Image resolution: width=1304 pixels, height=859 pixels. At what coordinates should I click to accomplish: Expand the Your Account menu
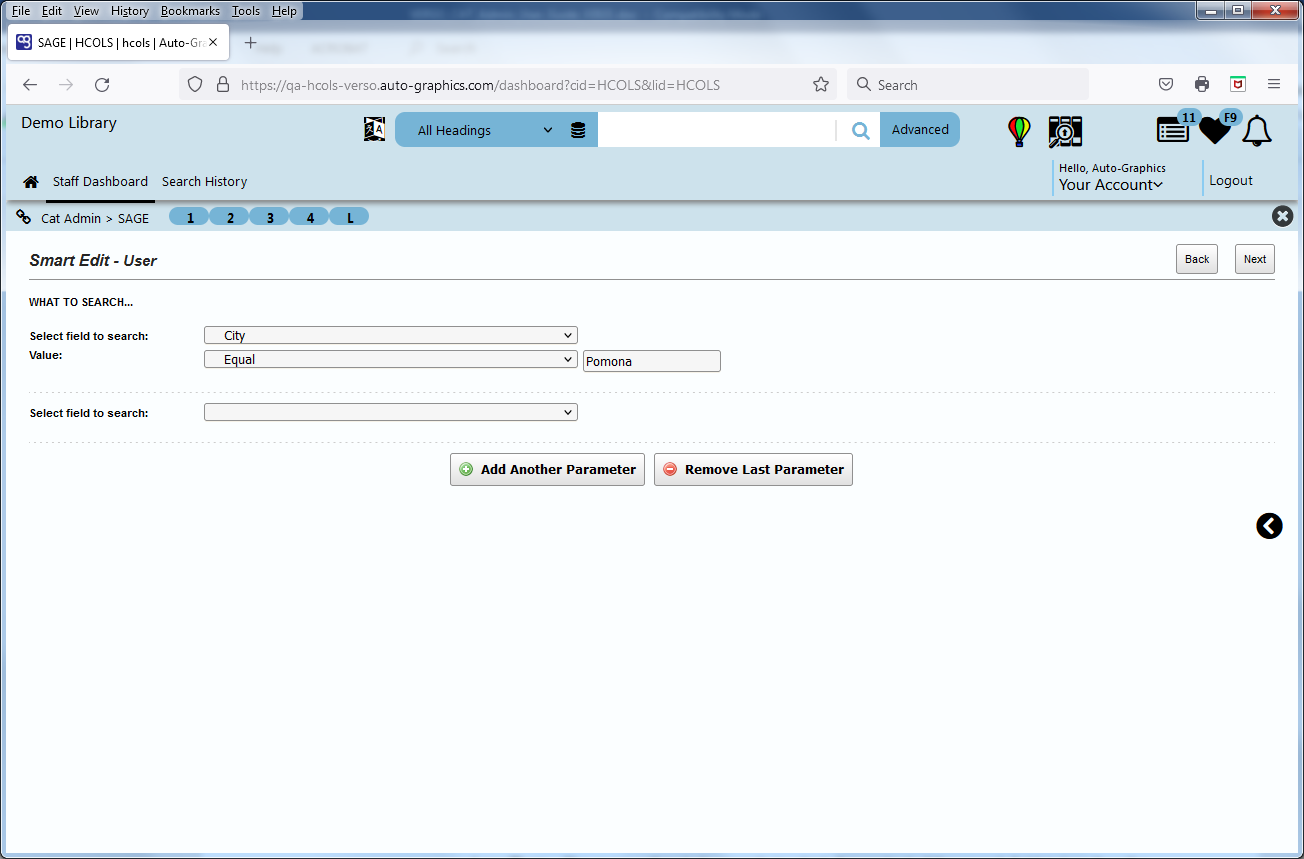pos(1111,185)
